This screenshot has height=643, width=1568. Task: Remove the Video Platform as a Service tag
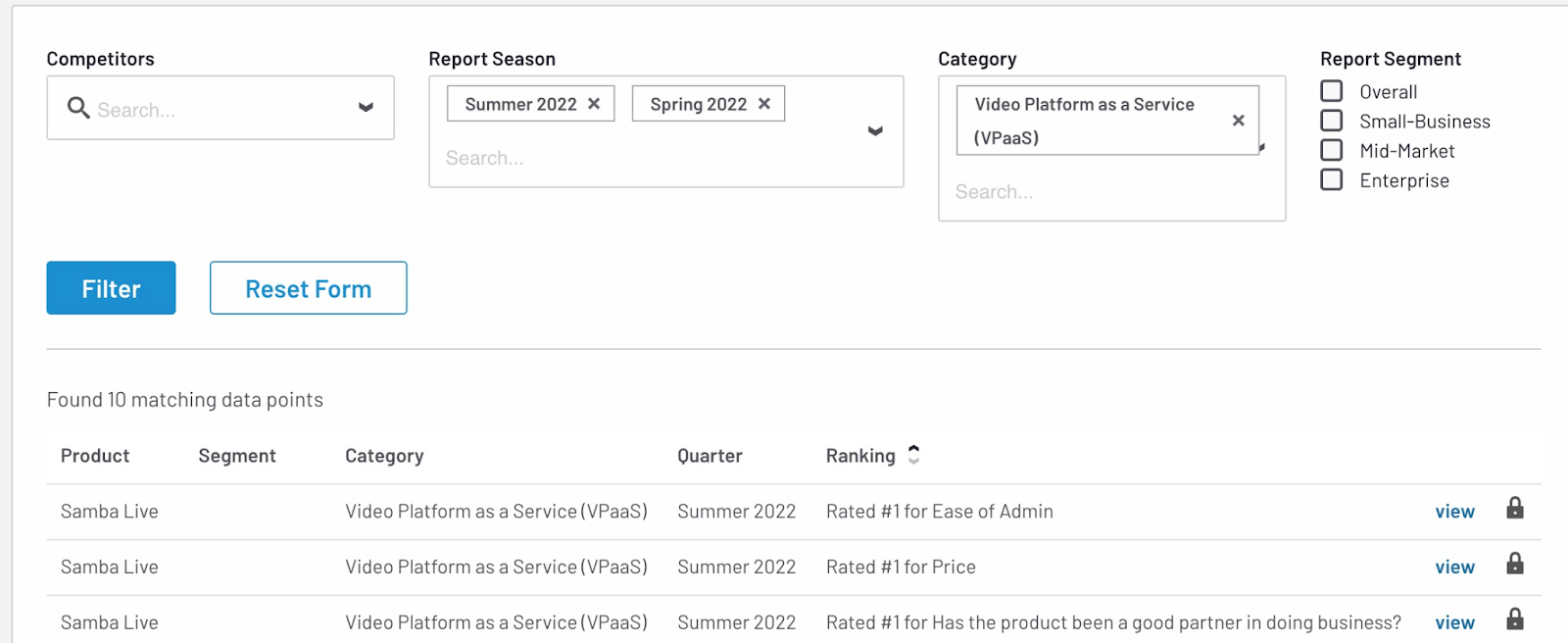click(x=1239, y=121)
